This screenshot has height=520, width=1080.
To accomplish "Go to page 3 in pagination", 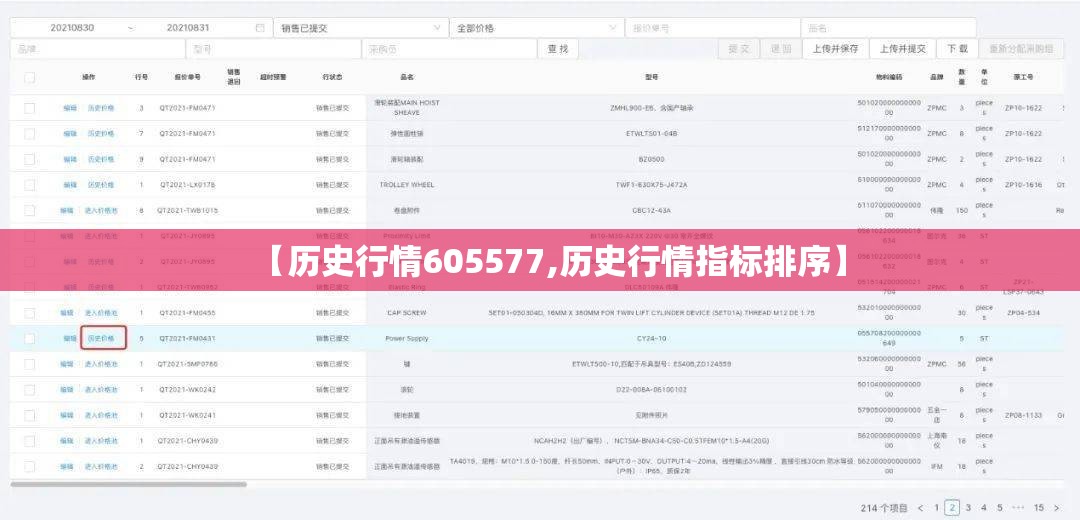I will pos(968,508).
